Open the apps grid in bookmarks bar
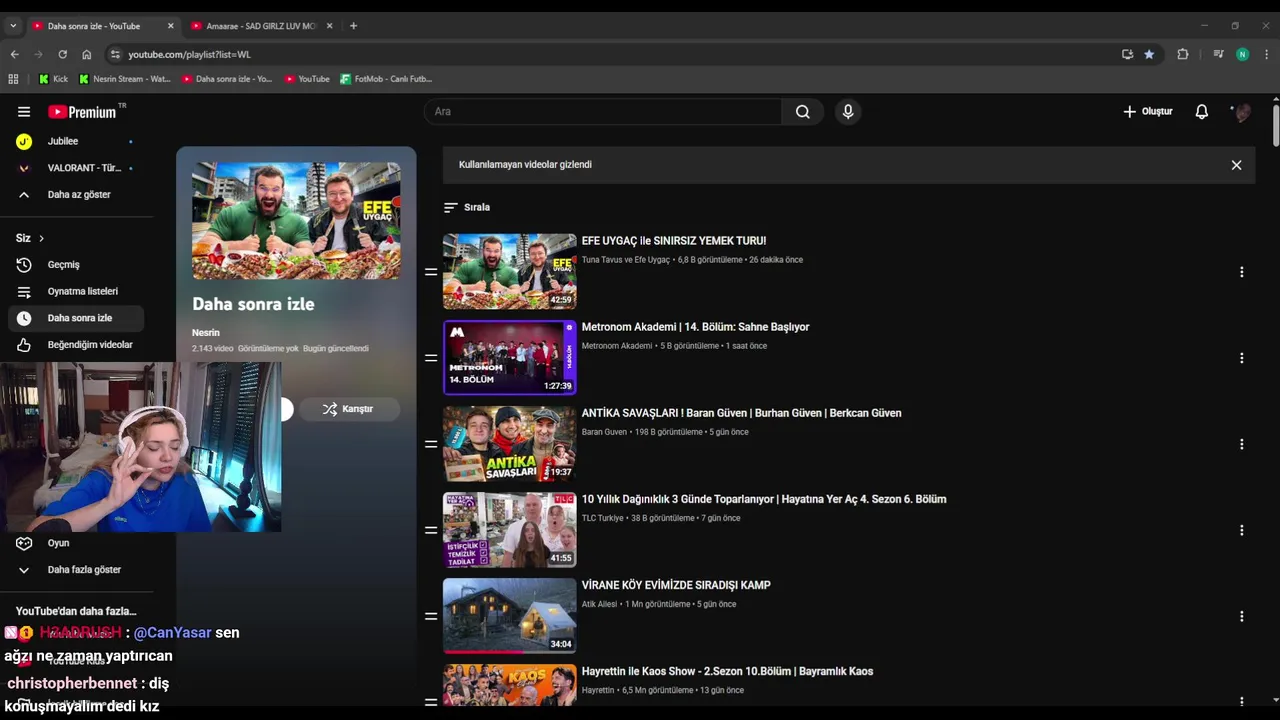1280x720 pixels. coord(13,79)
